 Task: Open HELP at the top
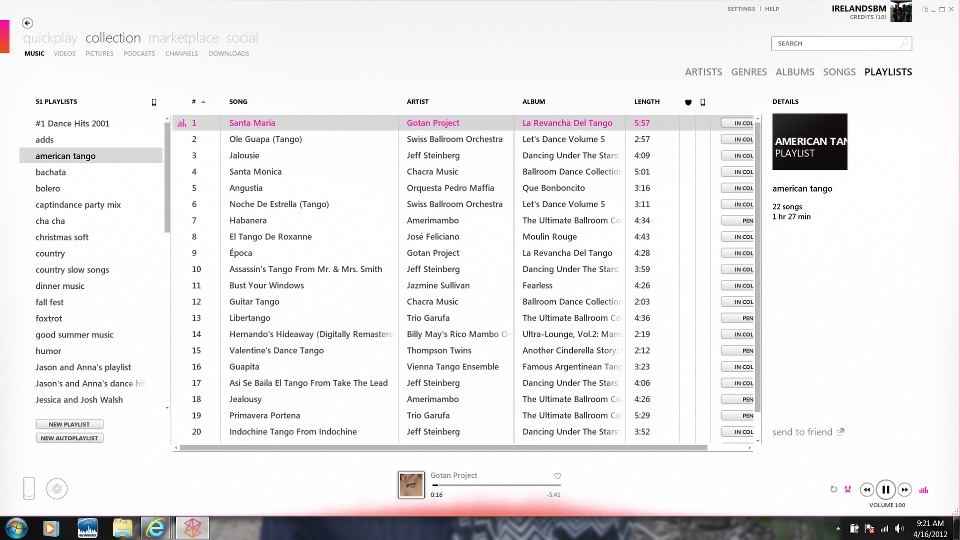point(772,9)
